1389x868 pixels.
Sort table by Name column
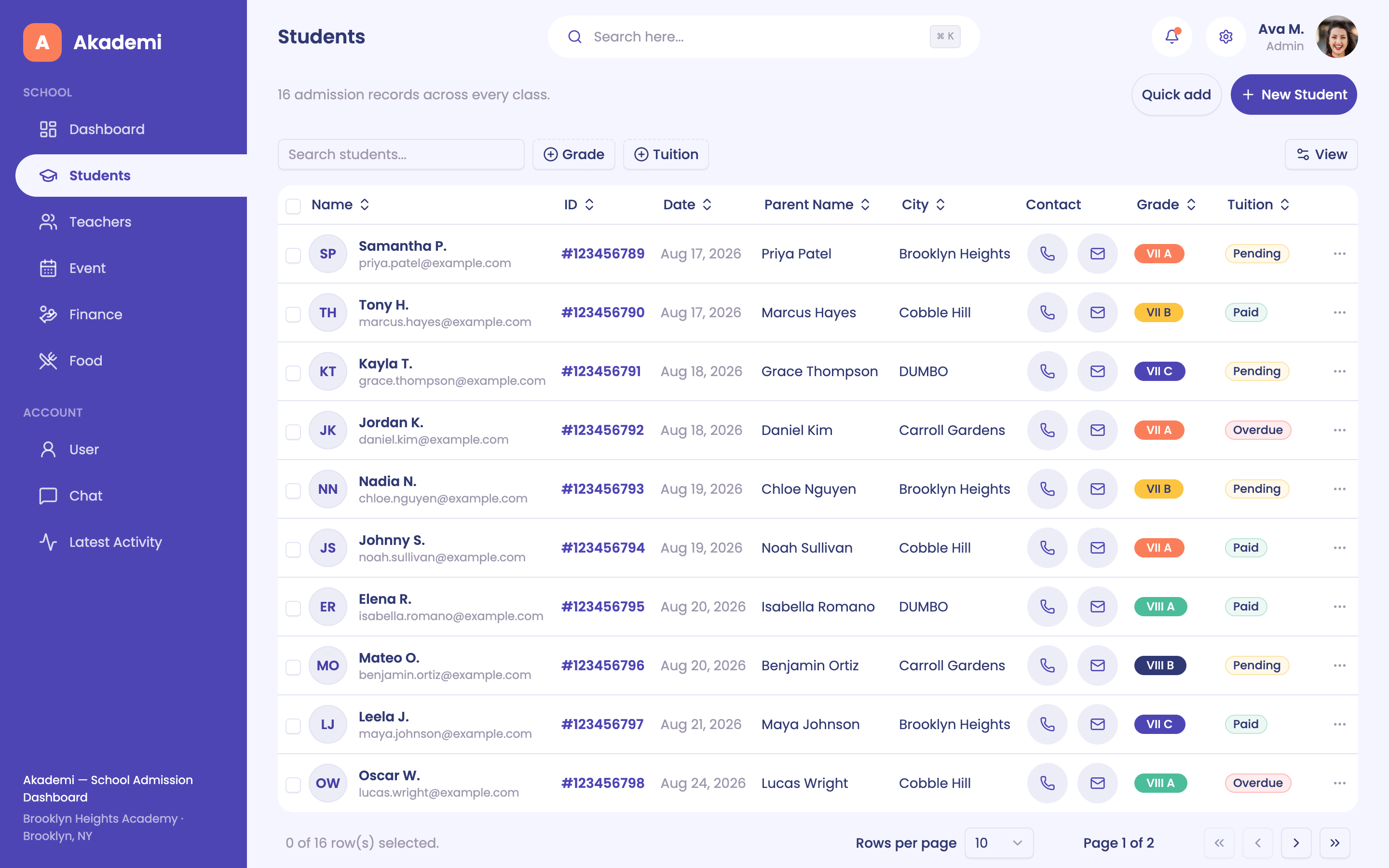340,204
